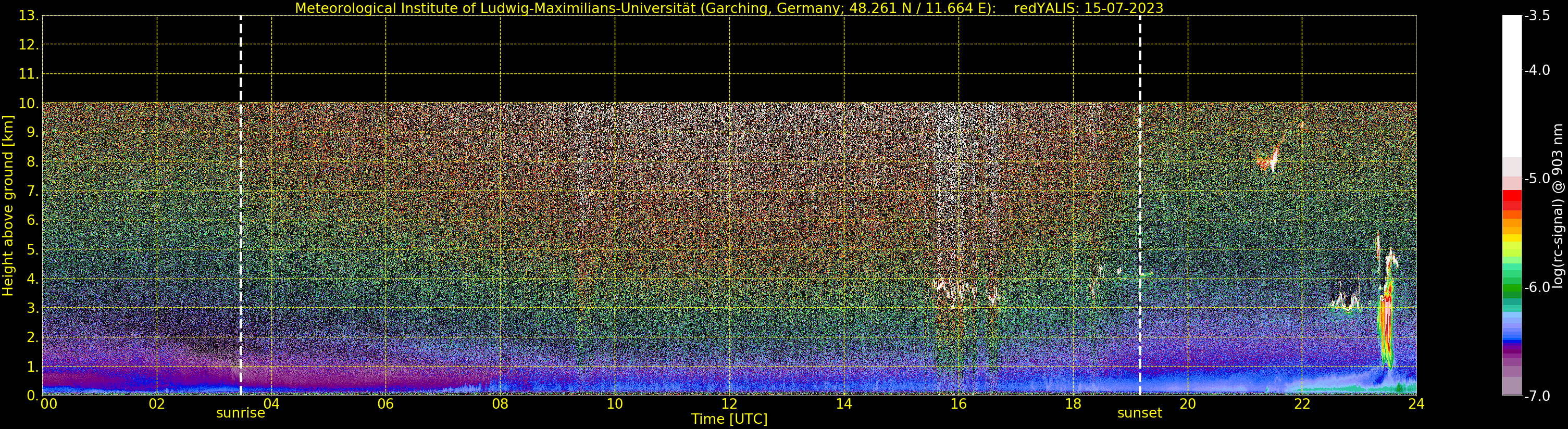This screenshot has width=1568, height=429.
Task: Click the time tick label '10' on x-axis
Action: pos(615,404)
